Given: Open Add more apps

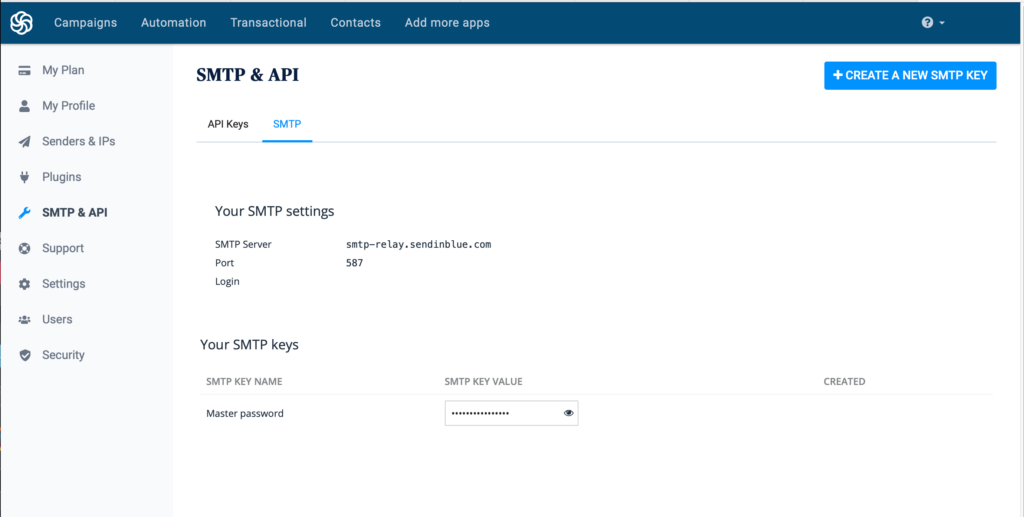Looking at the screenshot, I should [x=447, y=23].
